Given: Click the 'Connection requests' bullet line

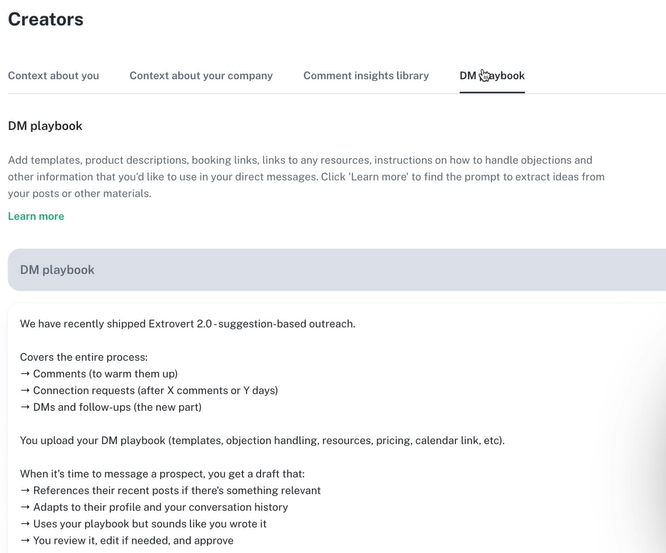Looking at the screenshot, I should click(x=149, y=390).
